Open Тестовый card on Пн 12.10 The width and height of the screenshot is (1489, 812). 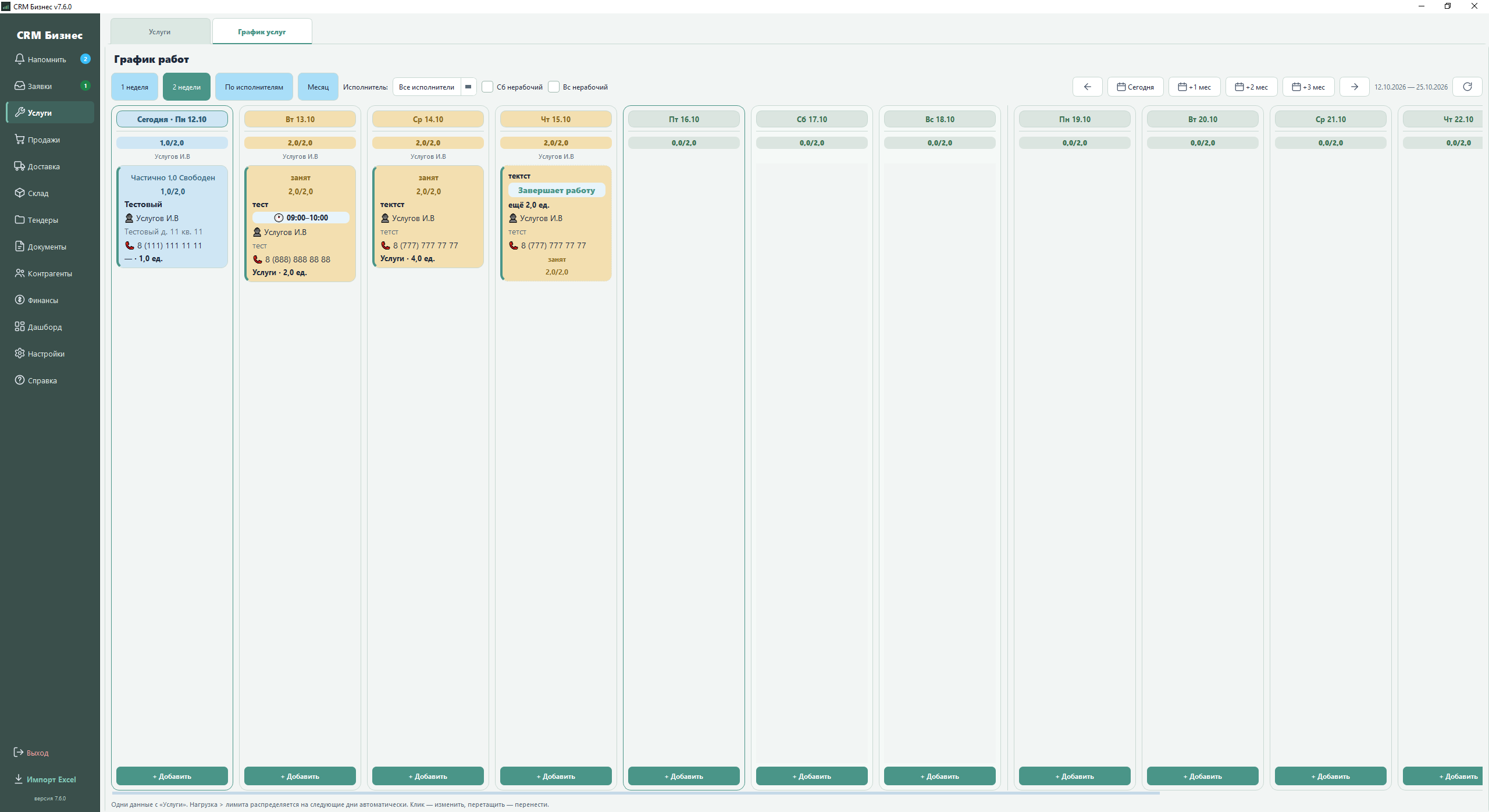pos(172,216)
